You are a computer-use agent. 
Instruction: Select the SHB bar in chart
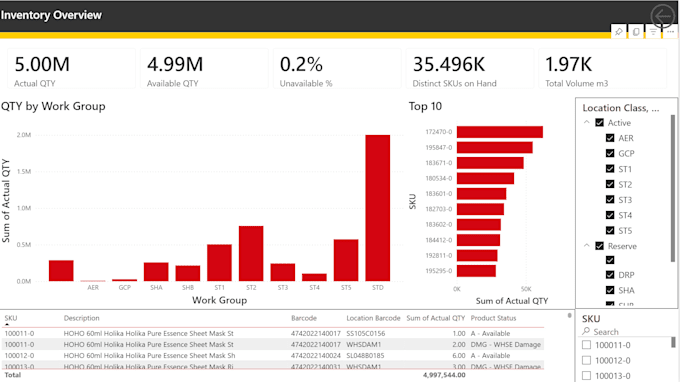pyautogui.click(x=188, y=273)
